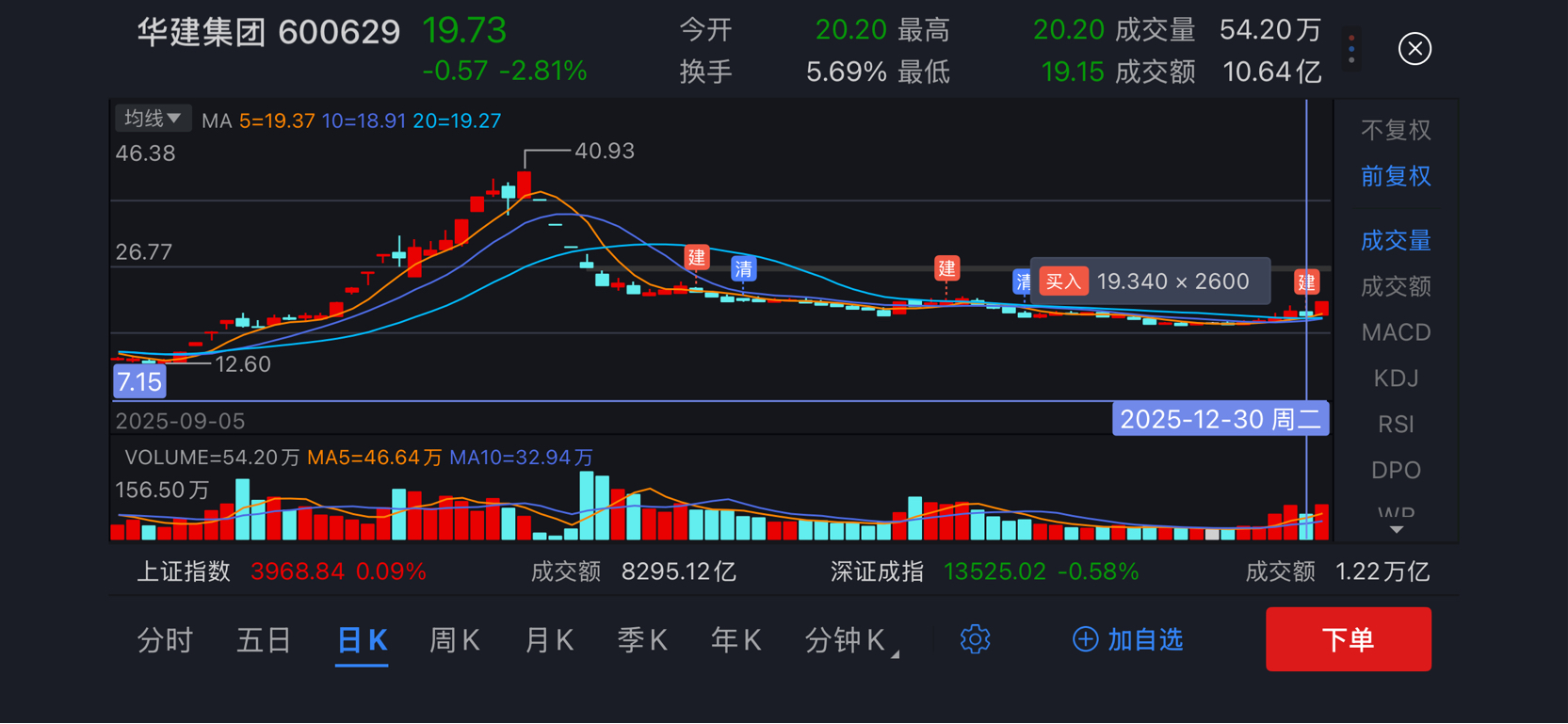Click the 清 marker beside the 买入 tooltip
The image size is (1568, 724).
point(1022,282)
